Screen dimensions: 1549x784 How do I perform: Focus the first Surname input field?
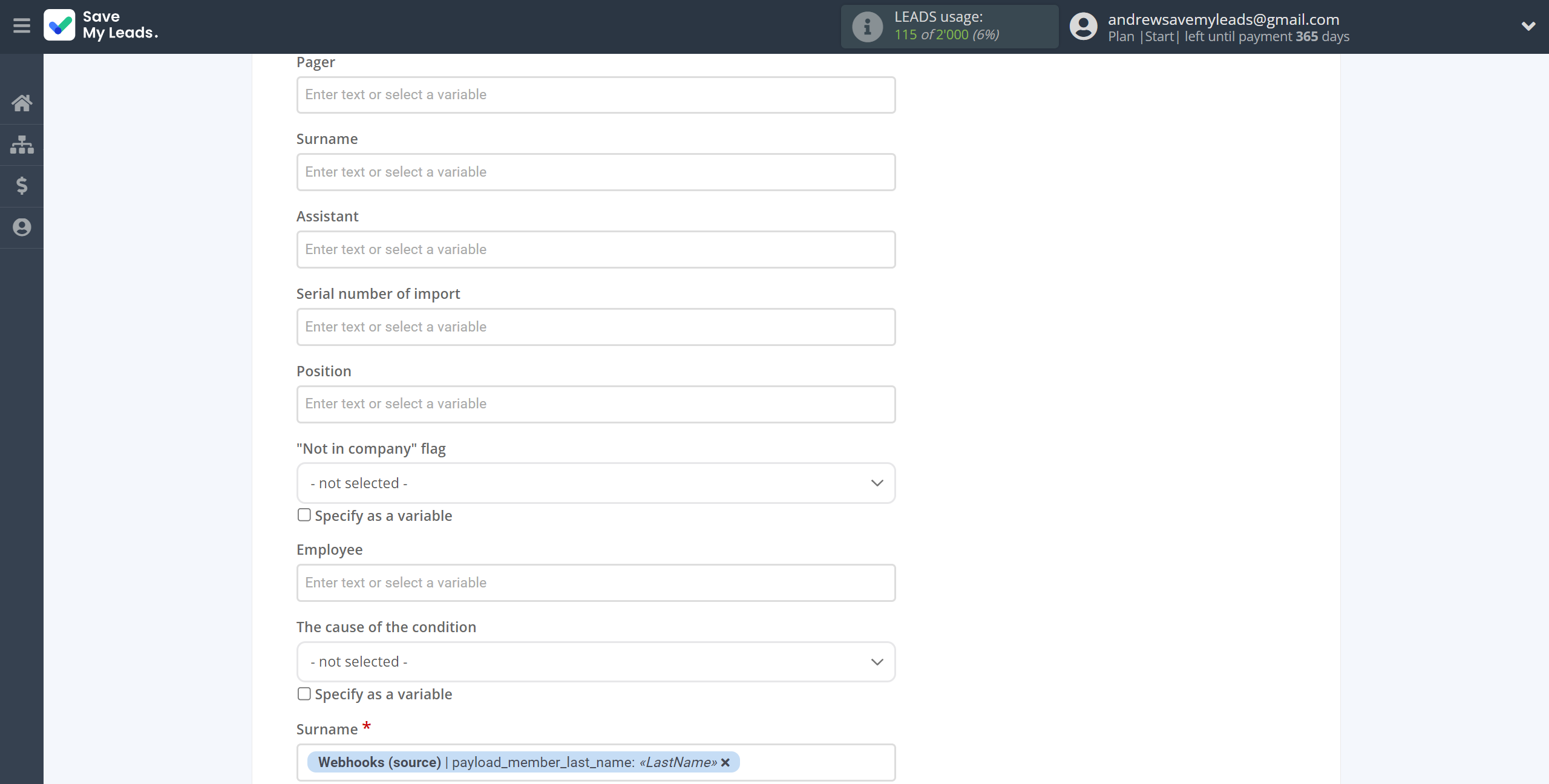click(x=596, y=172)
